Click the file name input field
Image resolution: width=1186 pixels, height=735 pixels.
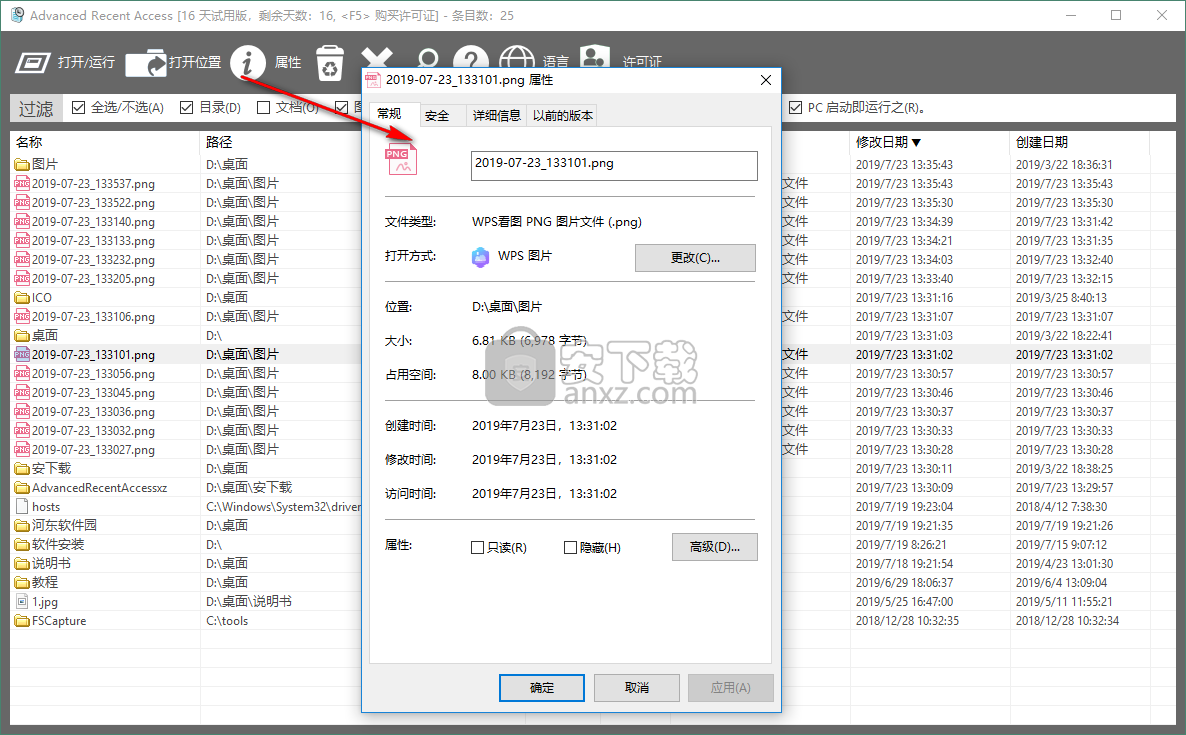[x=614, y=166]
